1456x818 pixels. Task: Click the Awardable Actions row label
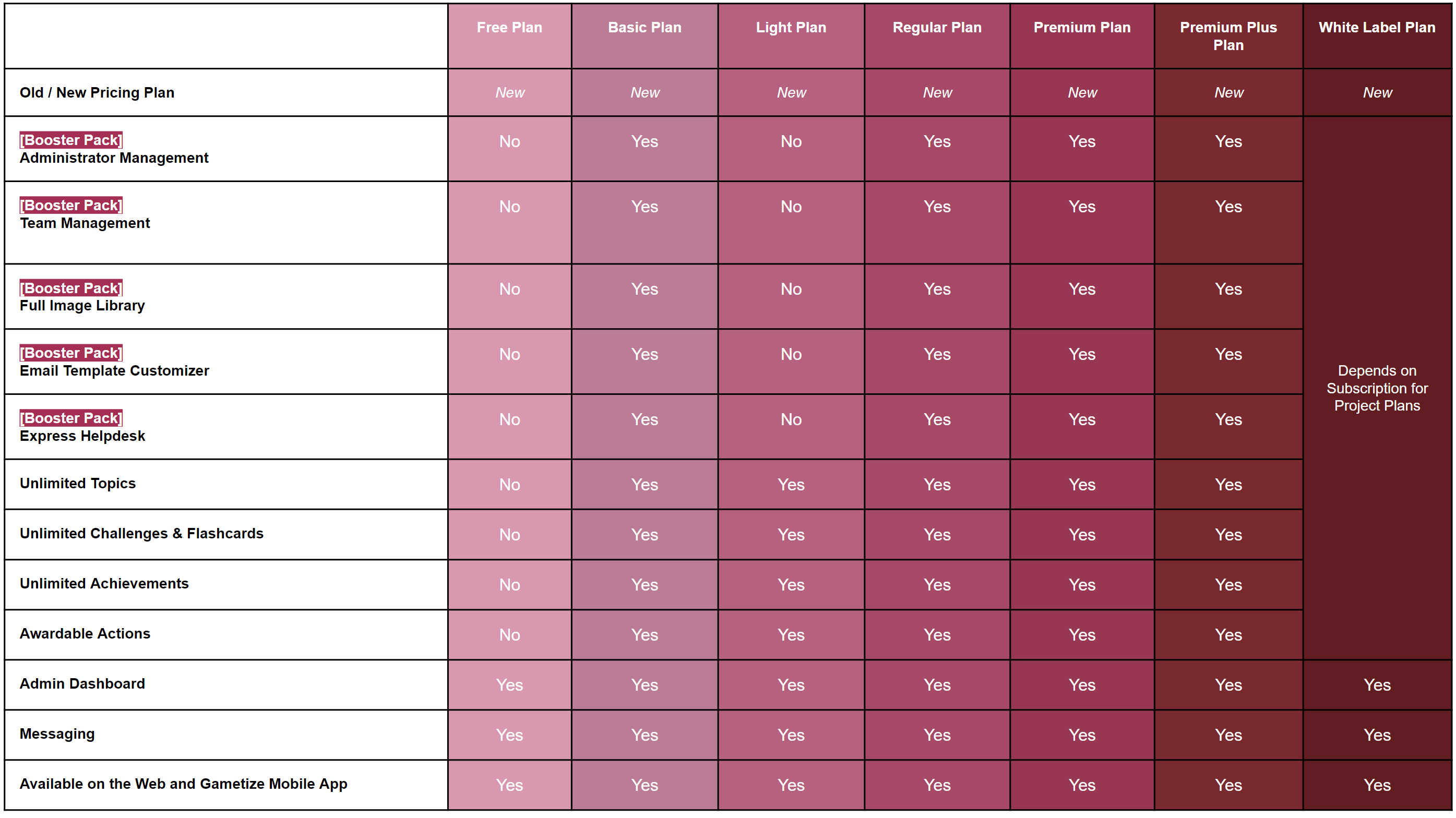tap(85, 634)
